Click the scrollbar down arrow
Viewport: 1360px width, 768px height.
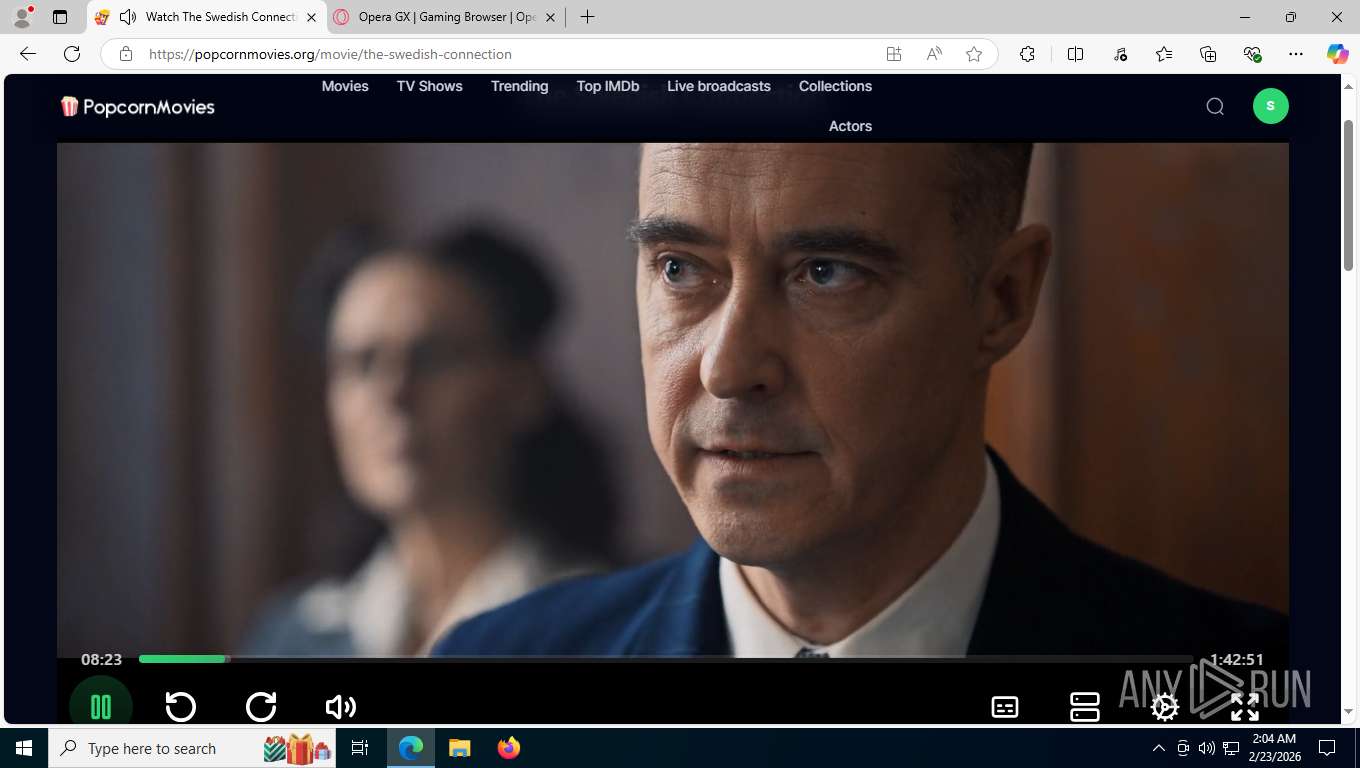1348,712
